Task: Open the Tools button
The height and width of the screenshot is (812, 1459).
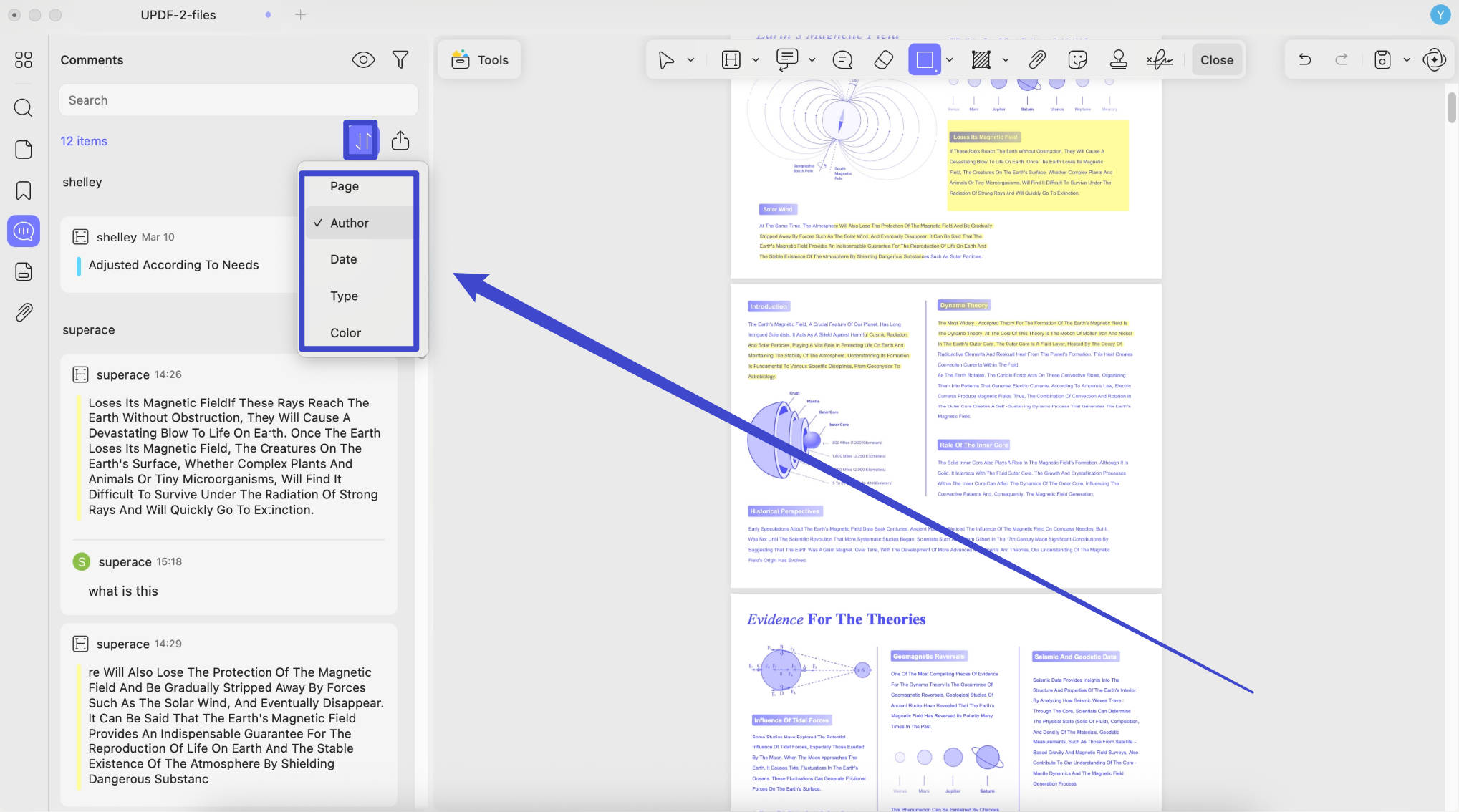Action: [479, 60]
